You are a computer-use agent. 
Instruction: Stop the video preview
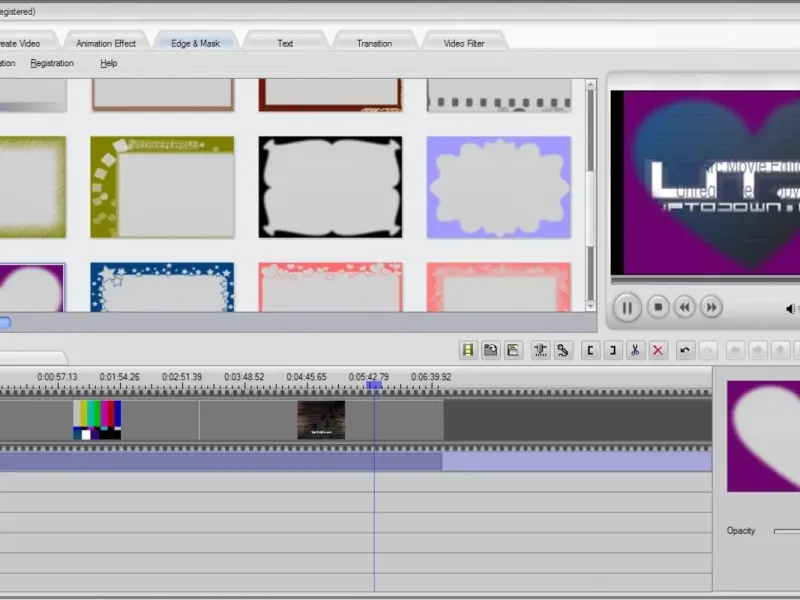tap(657, 307)
